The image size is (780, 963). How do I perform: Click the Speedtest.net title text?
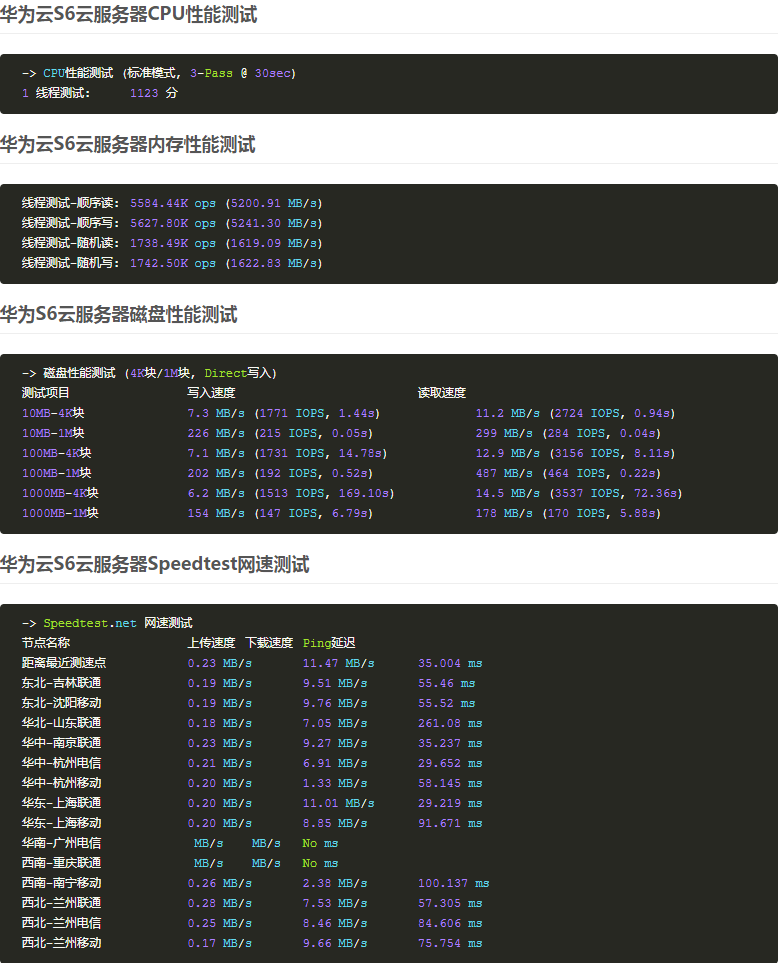tap(90, 623)
